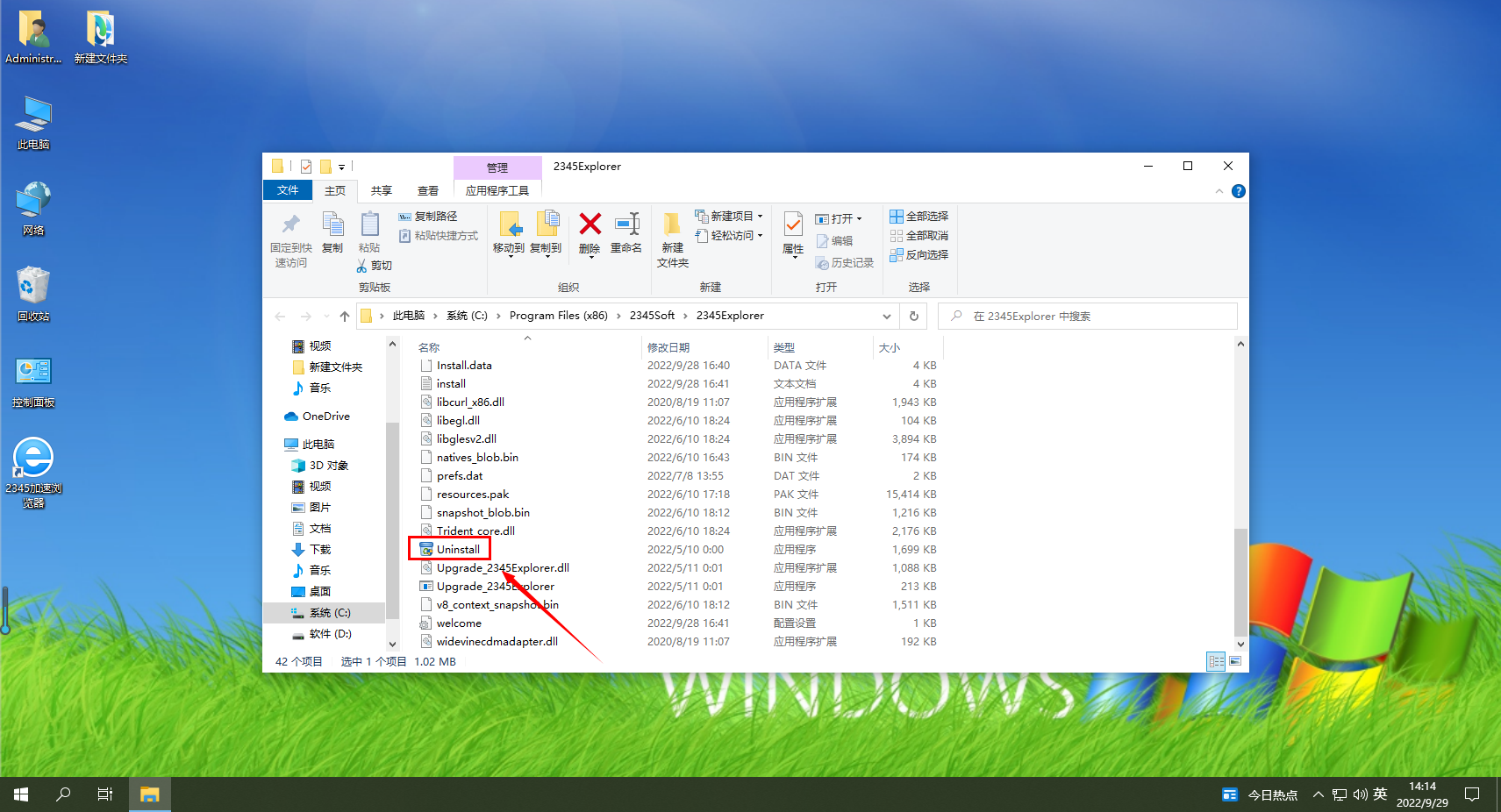Open the Quick Access Toolbar customize dropdown
Screen dimensions: 1501x812
(x=342, y=167)
